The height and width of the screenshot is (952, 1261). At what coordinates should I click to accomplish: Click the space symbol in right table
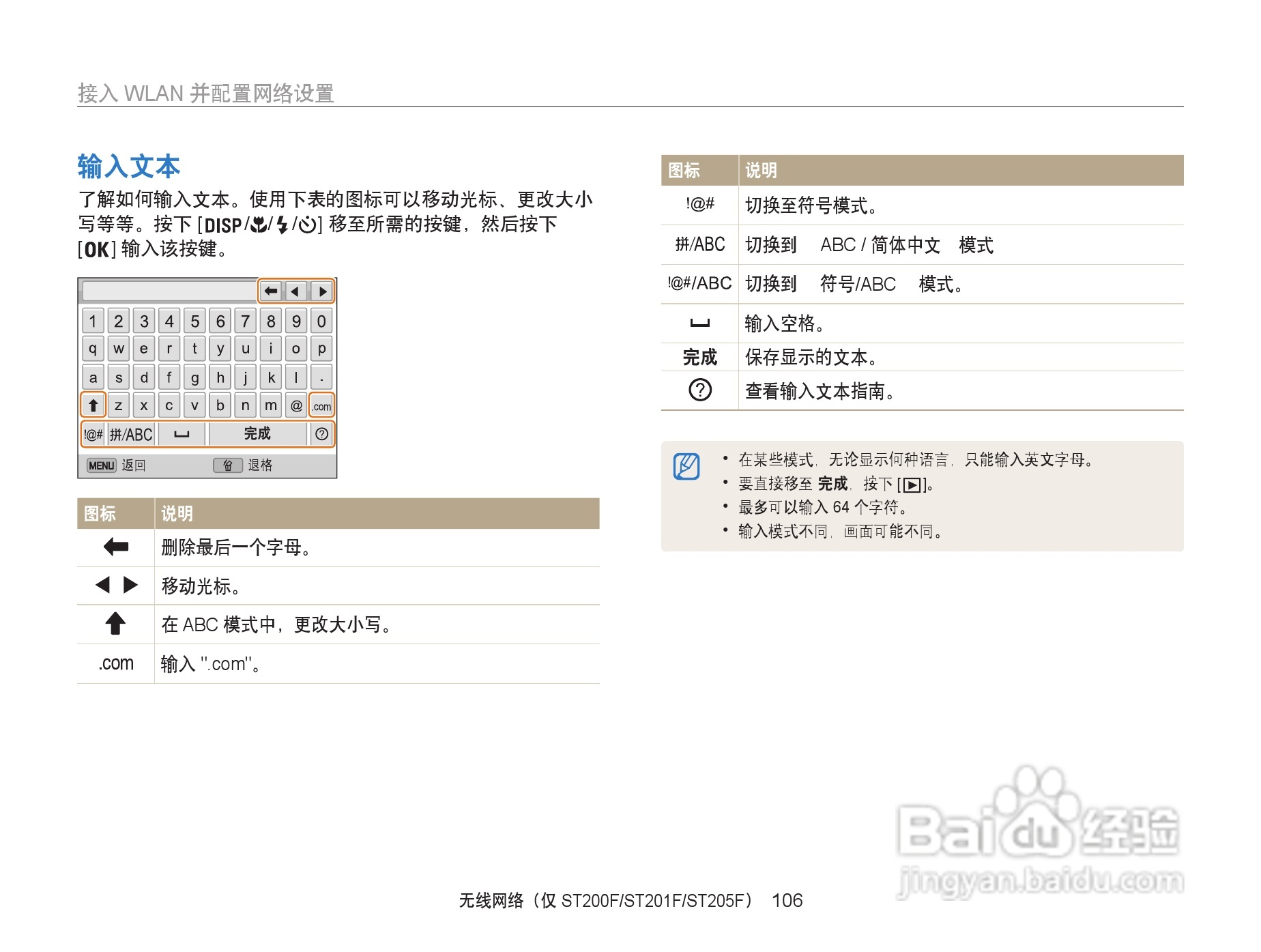click(700, 323)
